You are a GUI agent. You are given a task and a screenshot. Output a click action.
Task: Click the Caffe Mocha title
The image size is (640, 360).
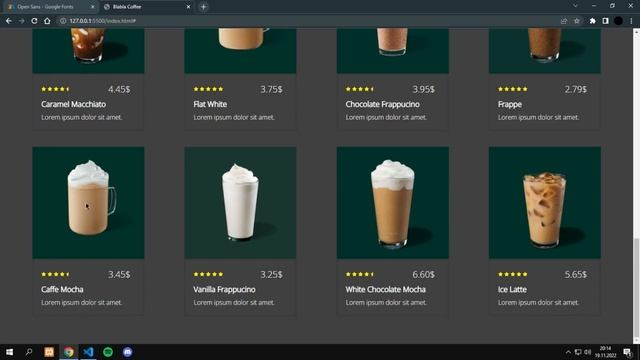(62, 289)
